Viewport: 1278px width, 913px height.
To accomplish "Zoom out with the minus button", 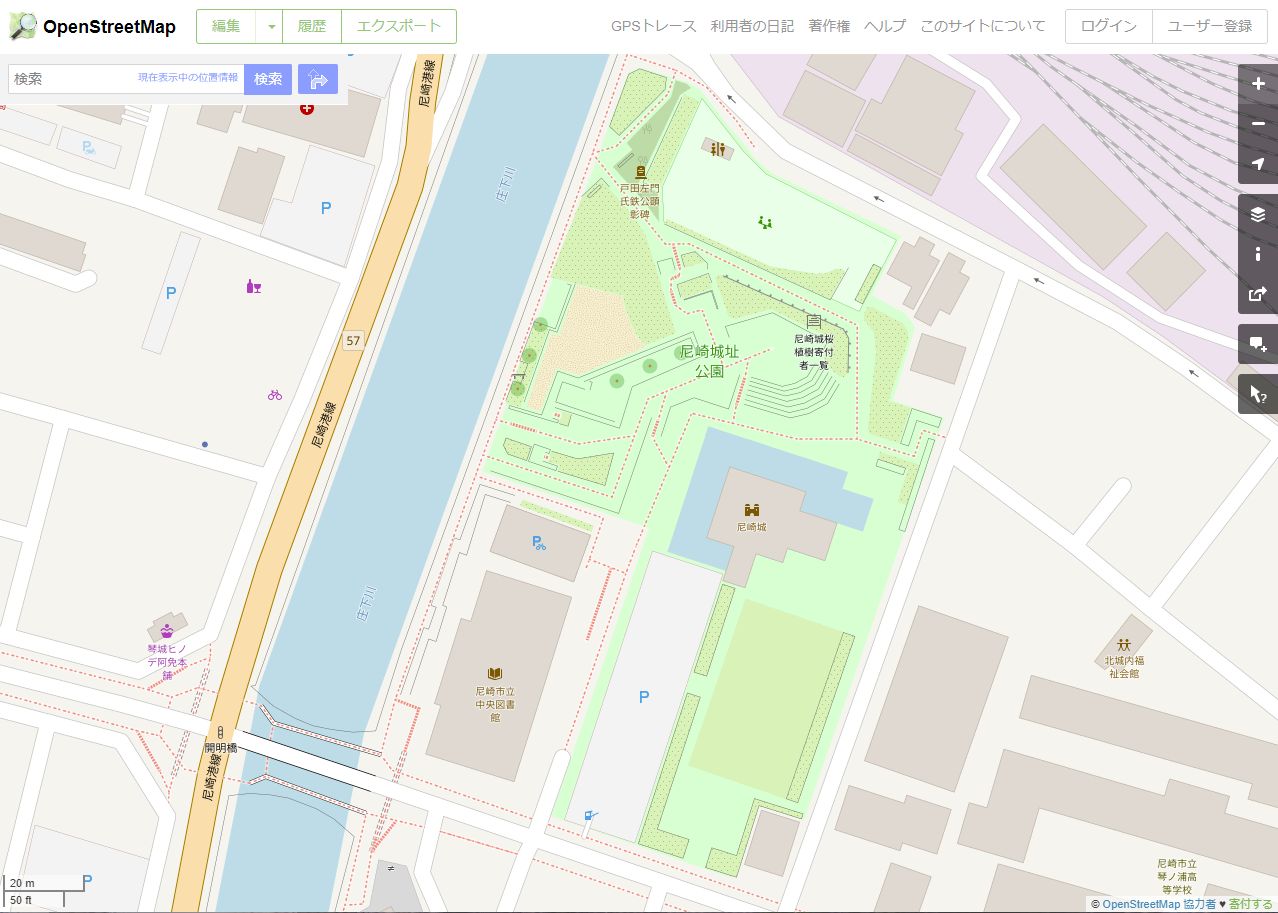I will [x=1258, y=125].
